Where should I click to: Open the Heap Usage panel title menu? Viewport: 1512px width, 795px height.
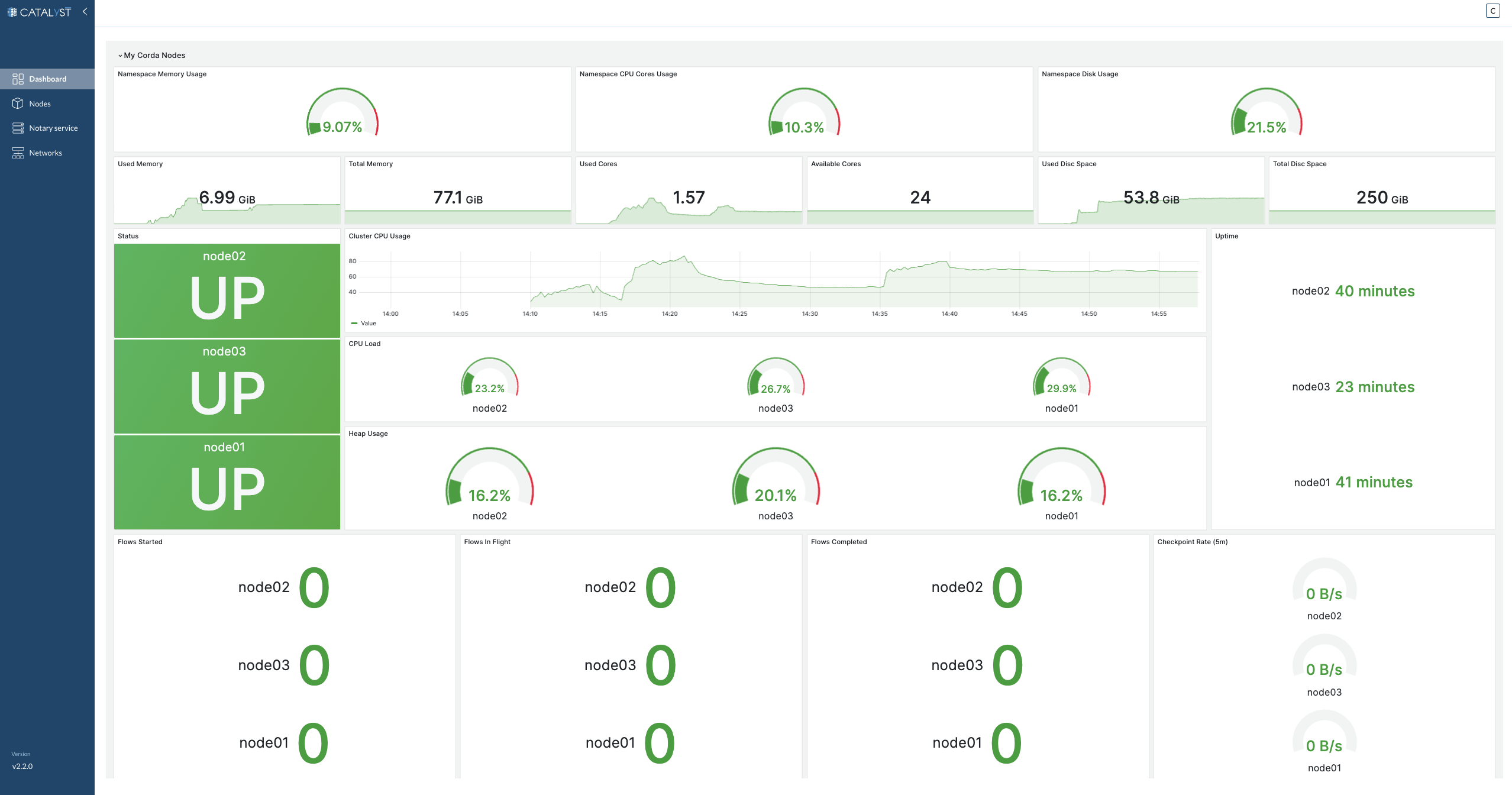pos(368,434)
